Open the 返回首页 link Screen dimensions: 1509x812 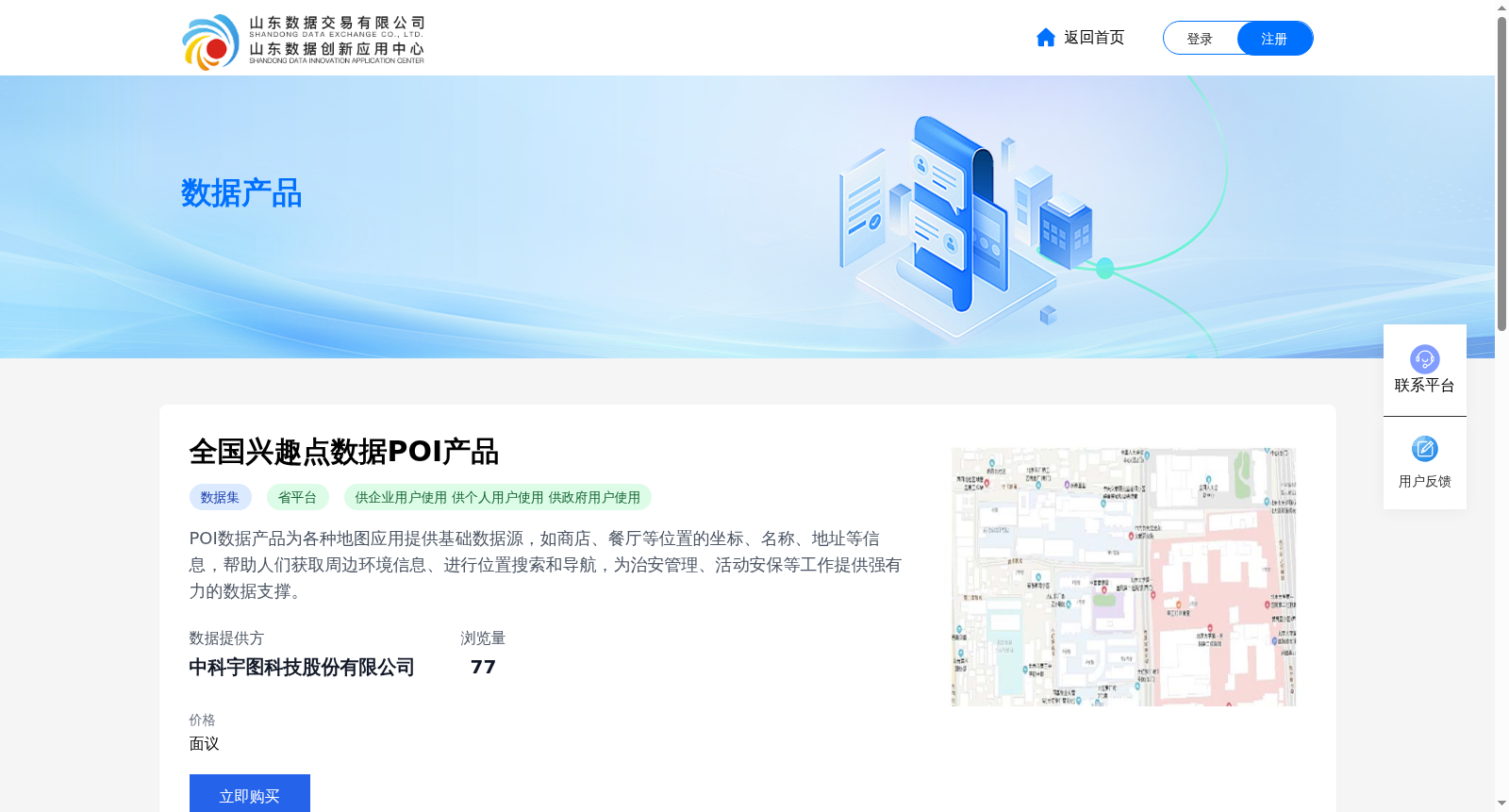pos(1094,38)
